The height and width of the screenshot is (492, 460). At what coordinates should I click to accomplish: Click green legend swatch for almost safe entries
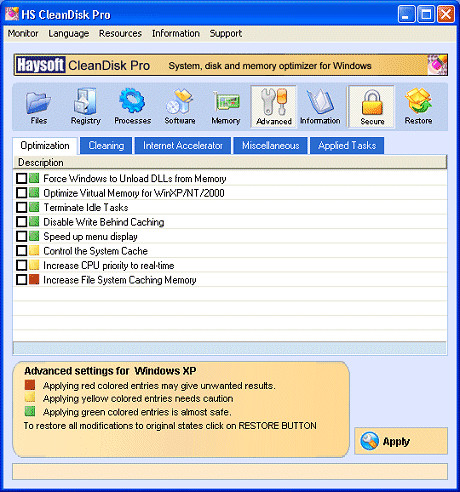(x=30, y=411)
